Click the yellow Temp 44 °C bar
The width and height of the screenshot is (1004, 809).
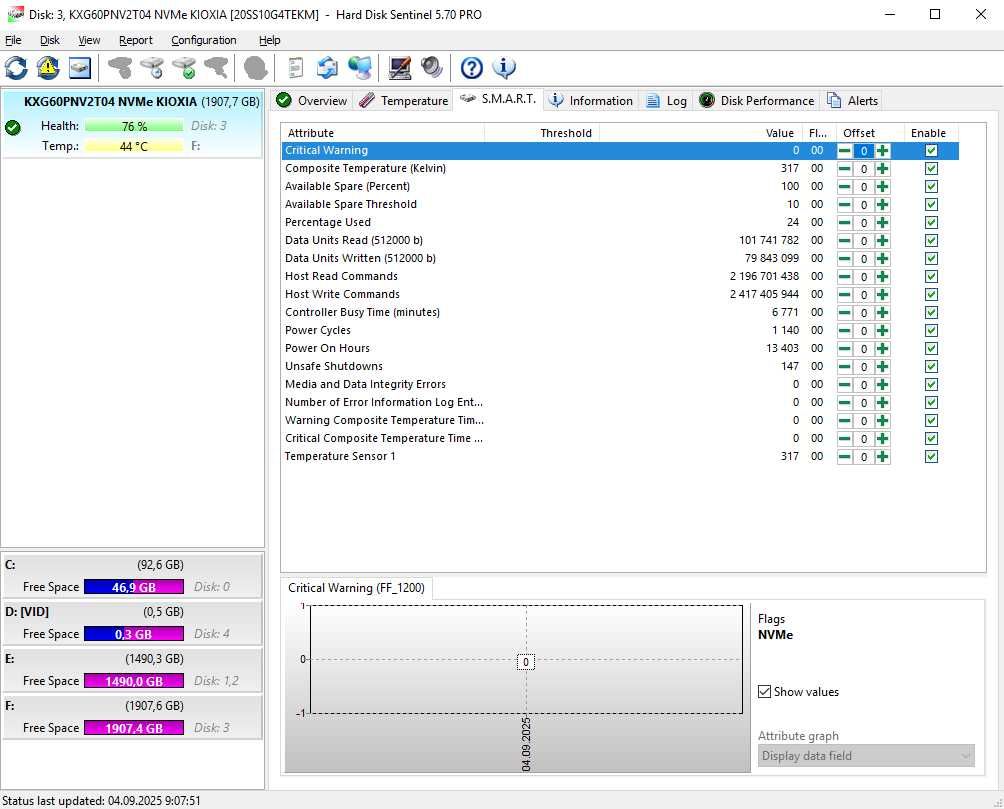[134, 146]
